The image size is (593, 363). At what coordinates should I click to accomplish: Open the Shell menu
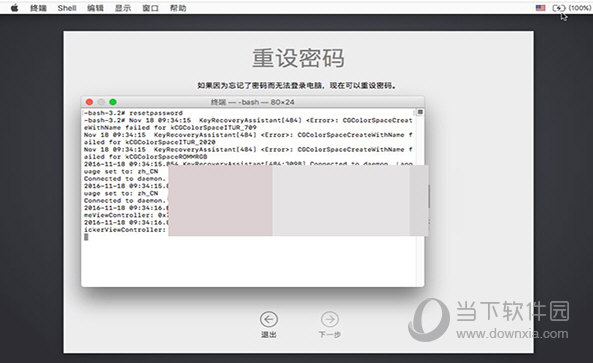click(67, 8)
